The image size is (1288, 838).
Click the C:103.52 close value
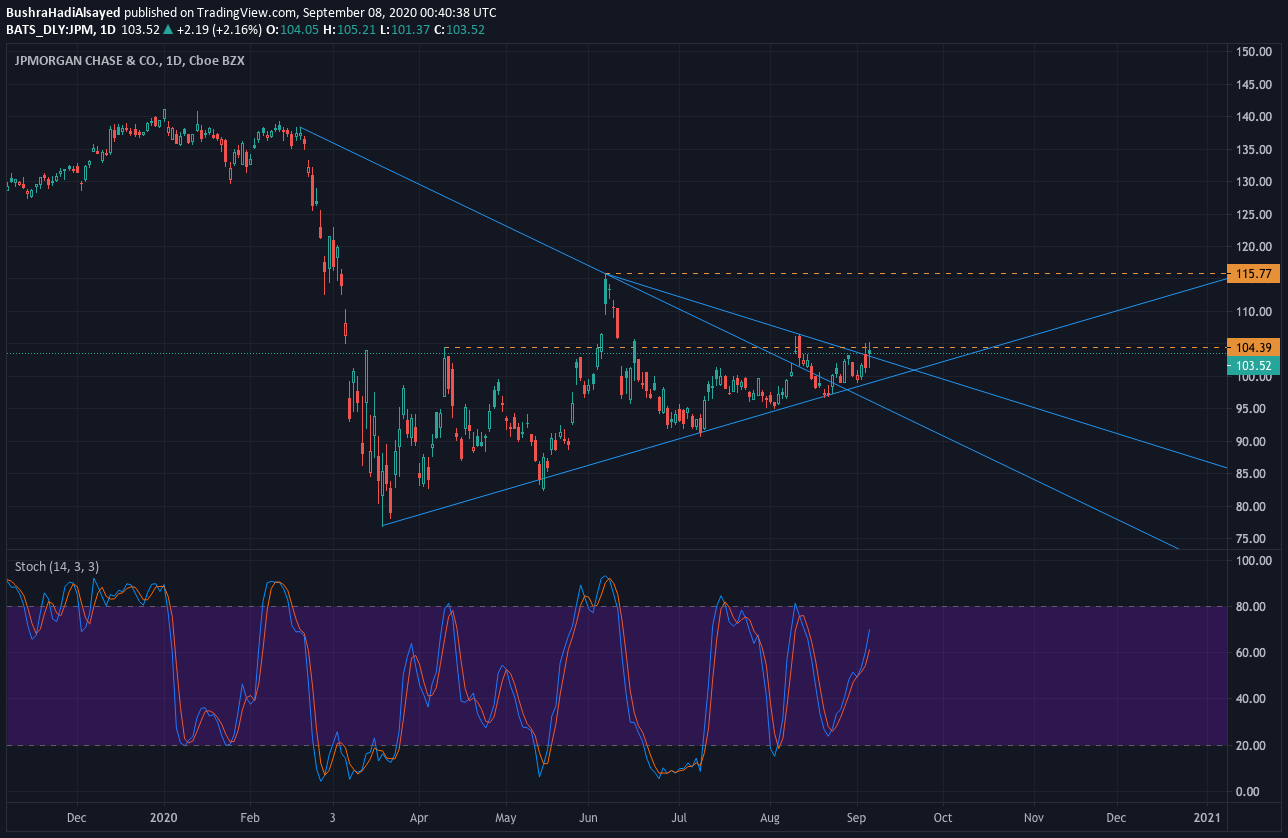pyautogui.click(x=458, y=30)
